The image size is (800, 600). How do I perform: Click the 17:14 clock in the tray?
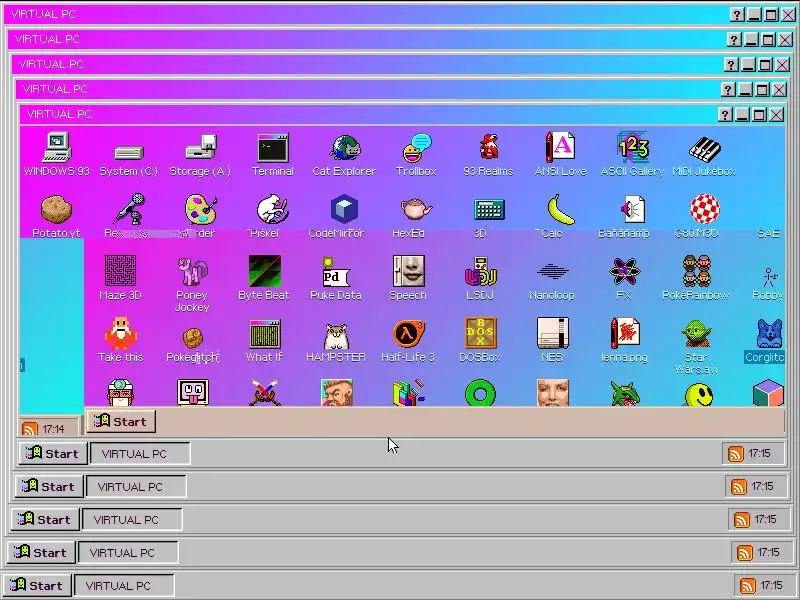click(54, 429)
